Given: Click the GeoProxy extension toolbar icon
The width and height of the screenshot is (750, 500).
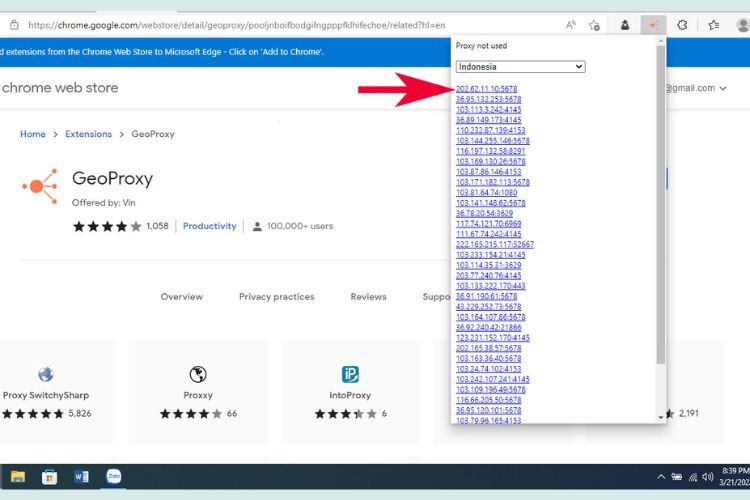Looking at the screenshot, I should click(x=653, y=25).
